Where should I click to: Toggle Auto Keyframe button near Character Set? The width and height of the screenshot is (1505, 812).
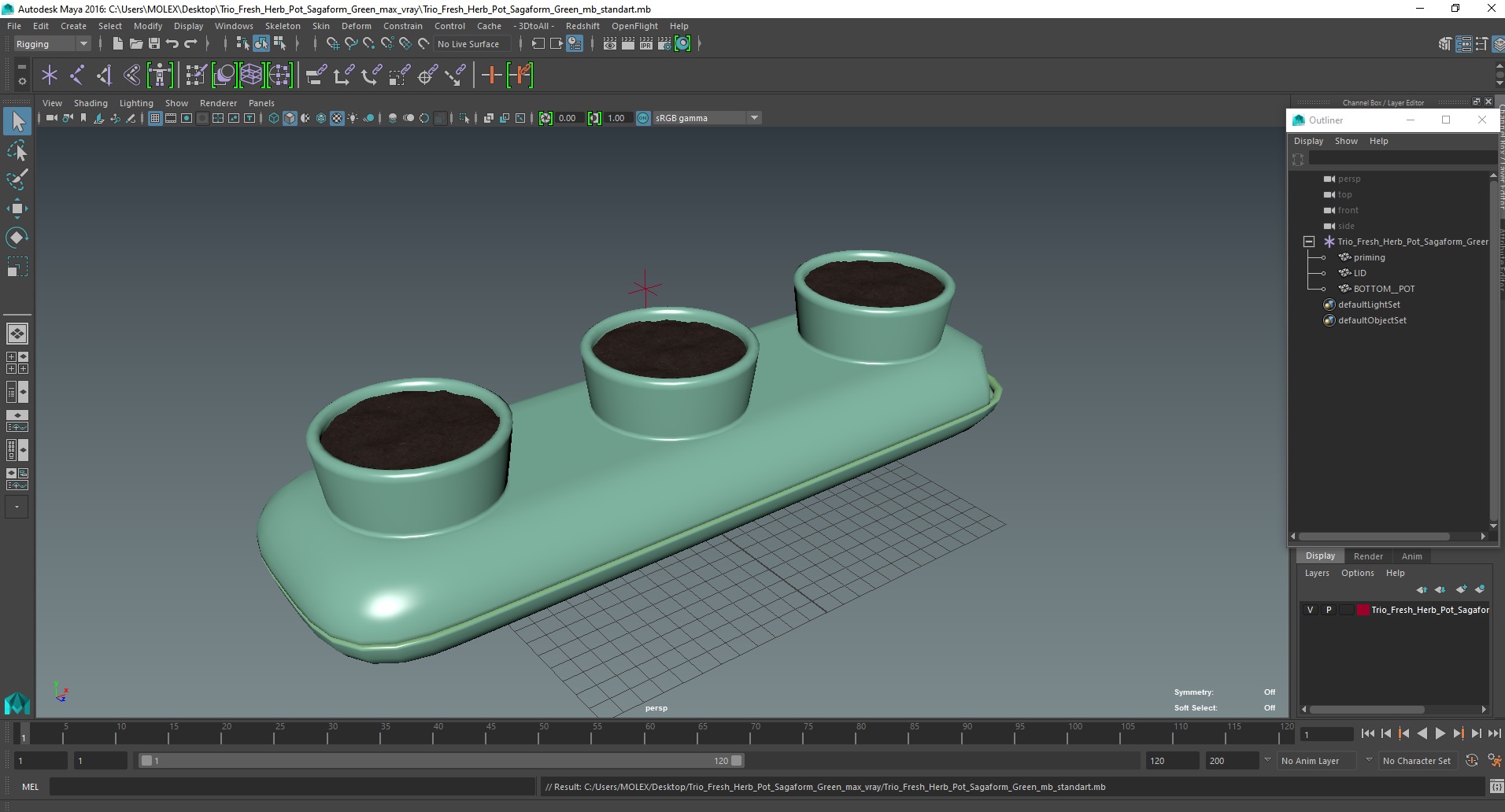pos(1472,761)
